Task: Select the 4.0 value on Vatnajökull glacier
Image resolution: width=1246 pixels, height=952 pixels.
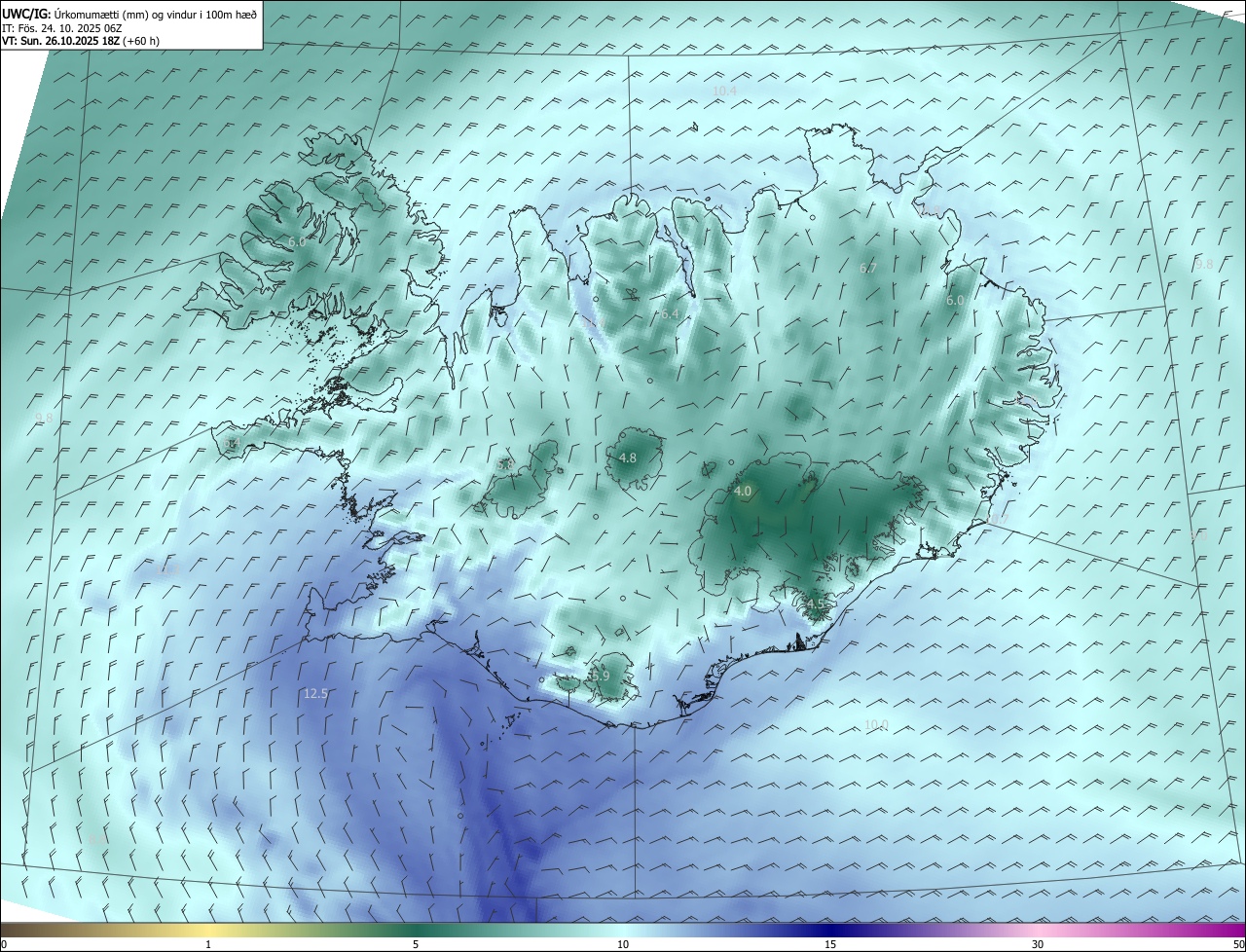Action: coord(743,492)
